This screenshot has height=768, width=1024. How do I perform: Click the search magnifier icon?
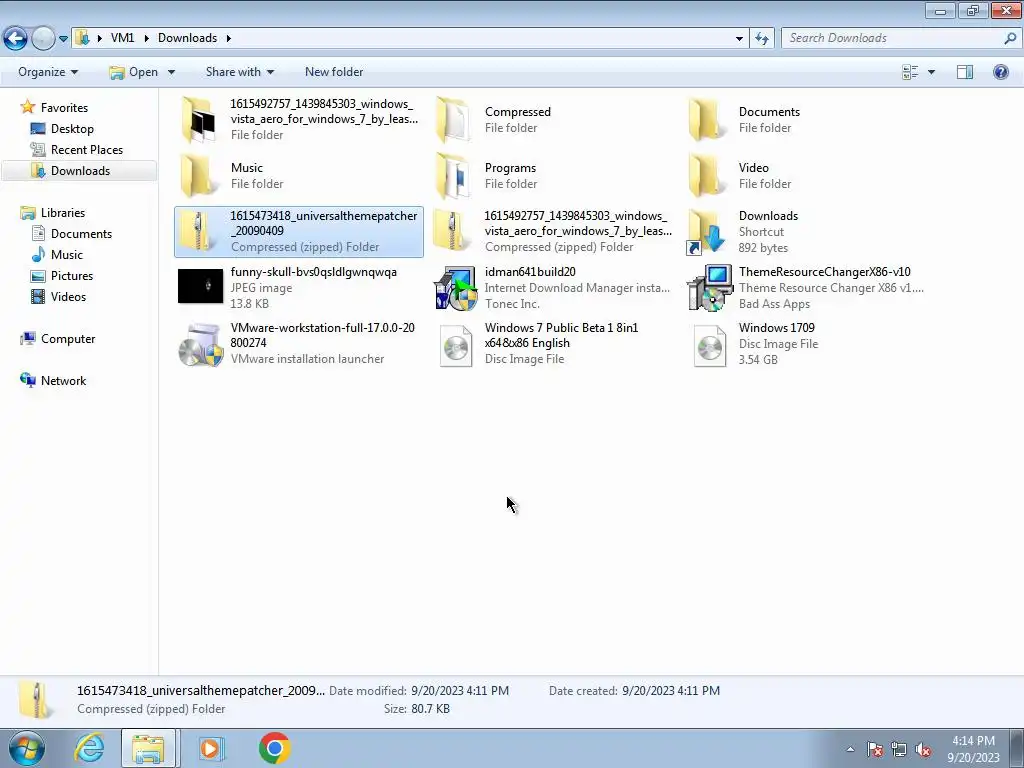pos(1010,38)
